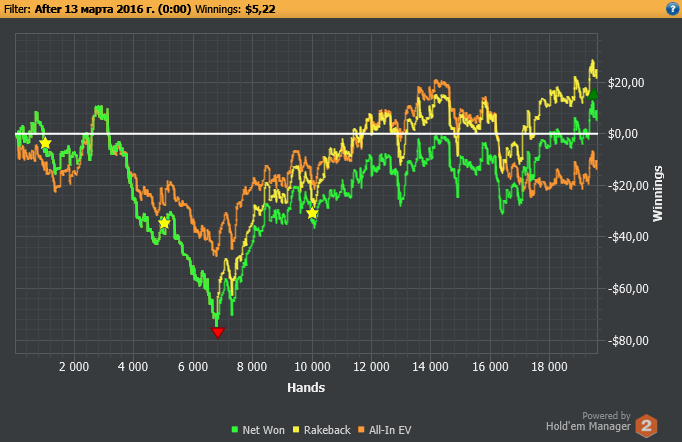The image size is (682, 442).
Task: Click the 'Powered by' text
Action: coord(606,415)
